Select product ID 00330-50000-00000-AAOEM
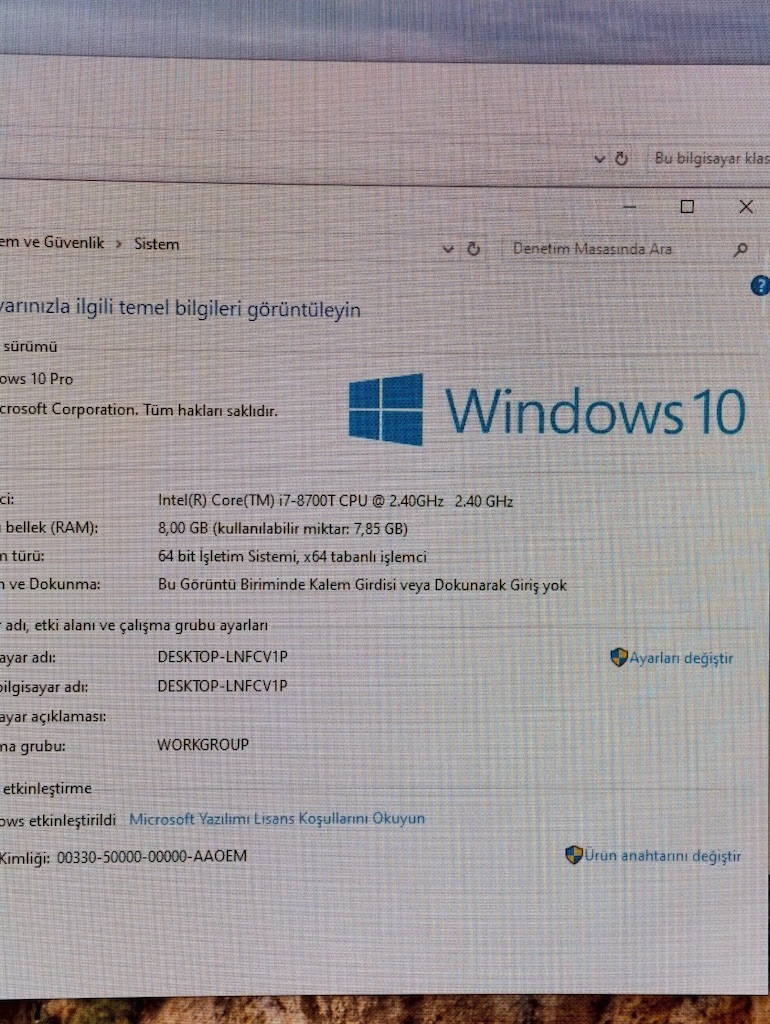This screenshot has height=1024, width=770. [x=152, y=856]
